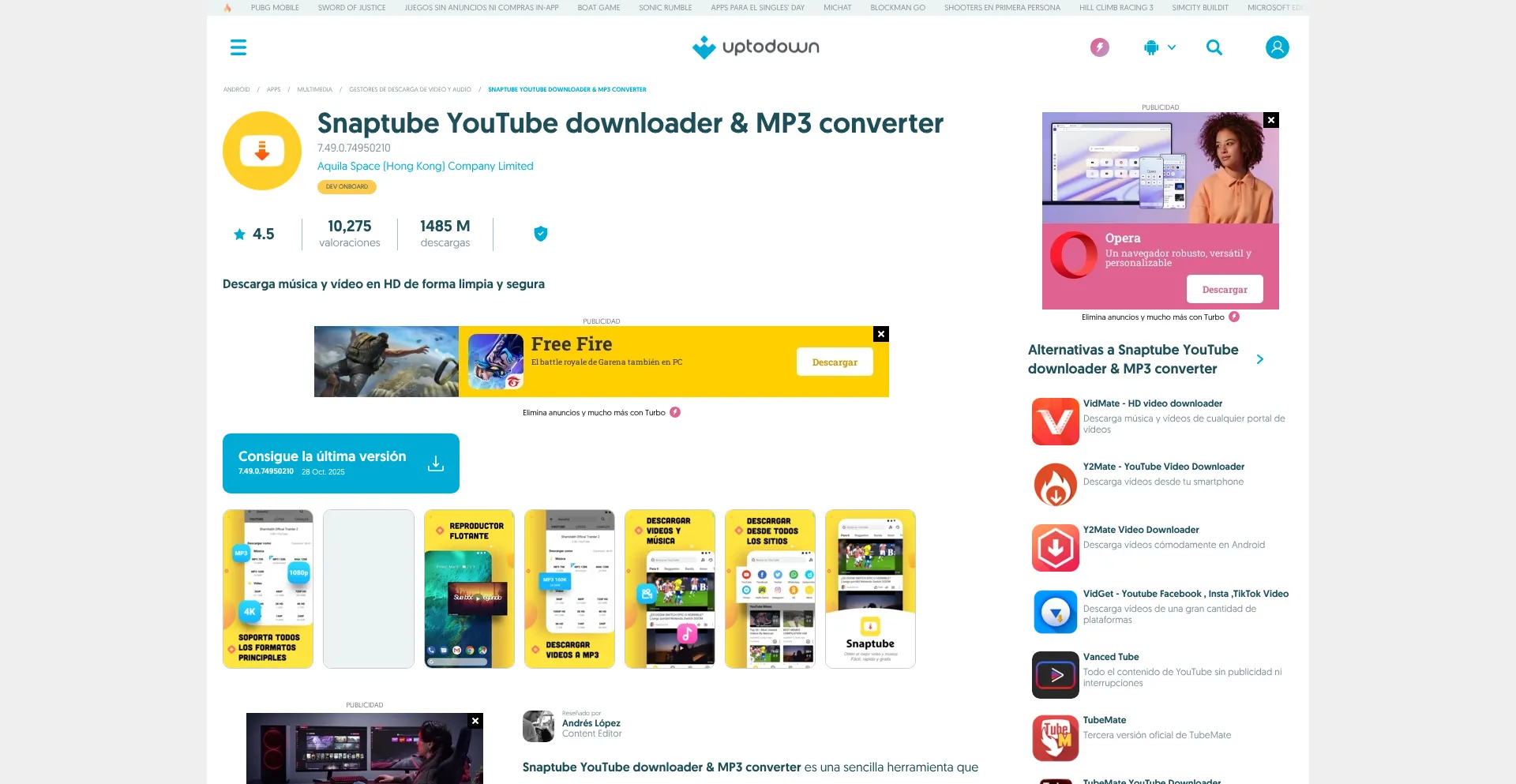Close the Opera sidebar ad
1516x784 pixels.
(x=1270, y=120)
